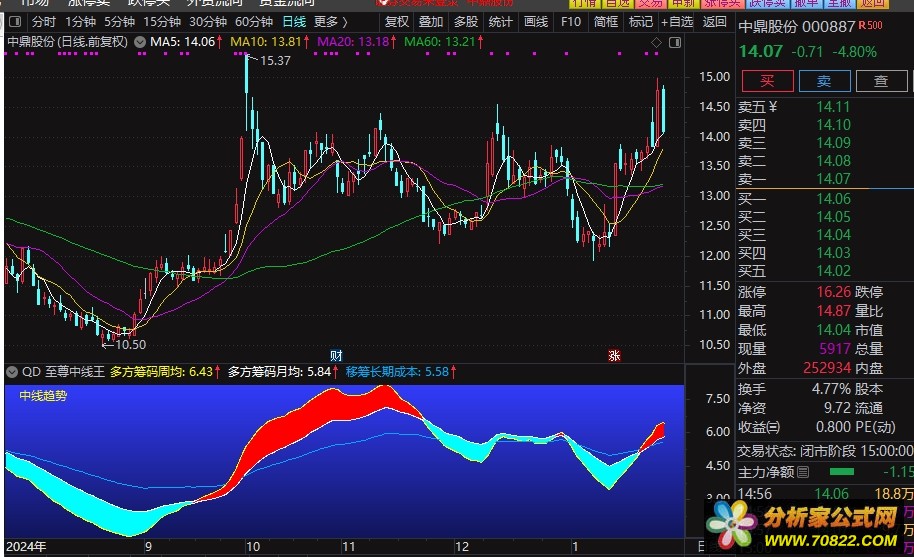Click the 10.50 low price annotation

click(x=131, y=345)
